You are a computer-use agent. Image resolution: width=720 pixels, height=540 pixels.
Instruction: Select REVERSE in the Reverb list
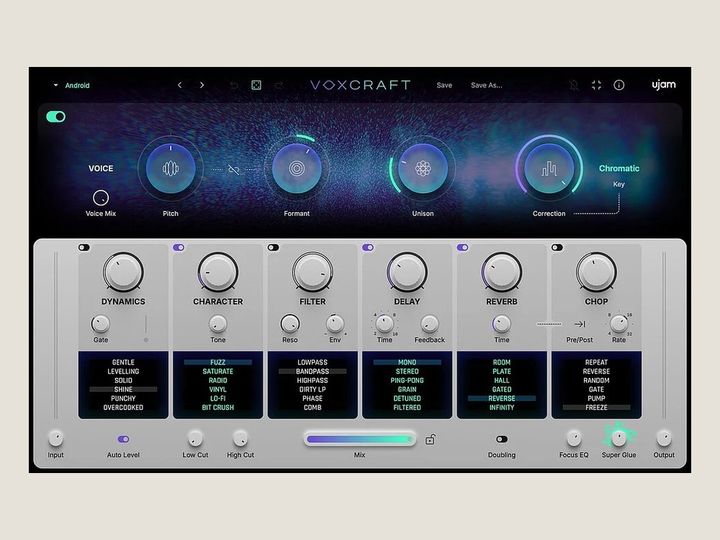tap(501, 399)
